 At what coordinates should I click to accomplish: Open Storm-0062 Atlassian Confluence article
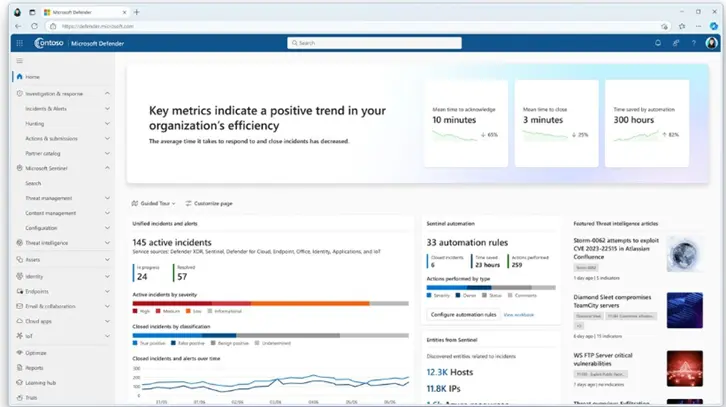point(616,249)
